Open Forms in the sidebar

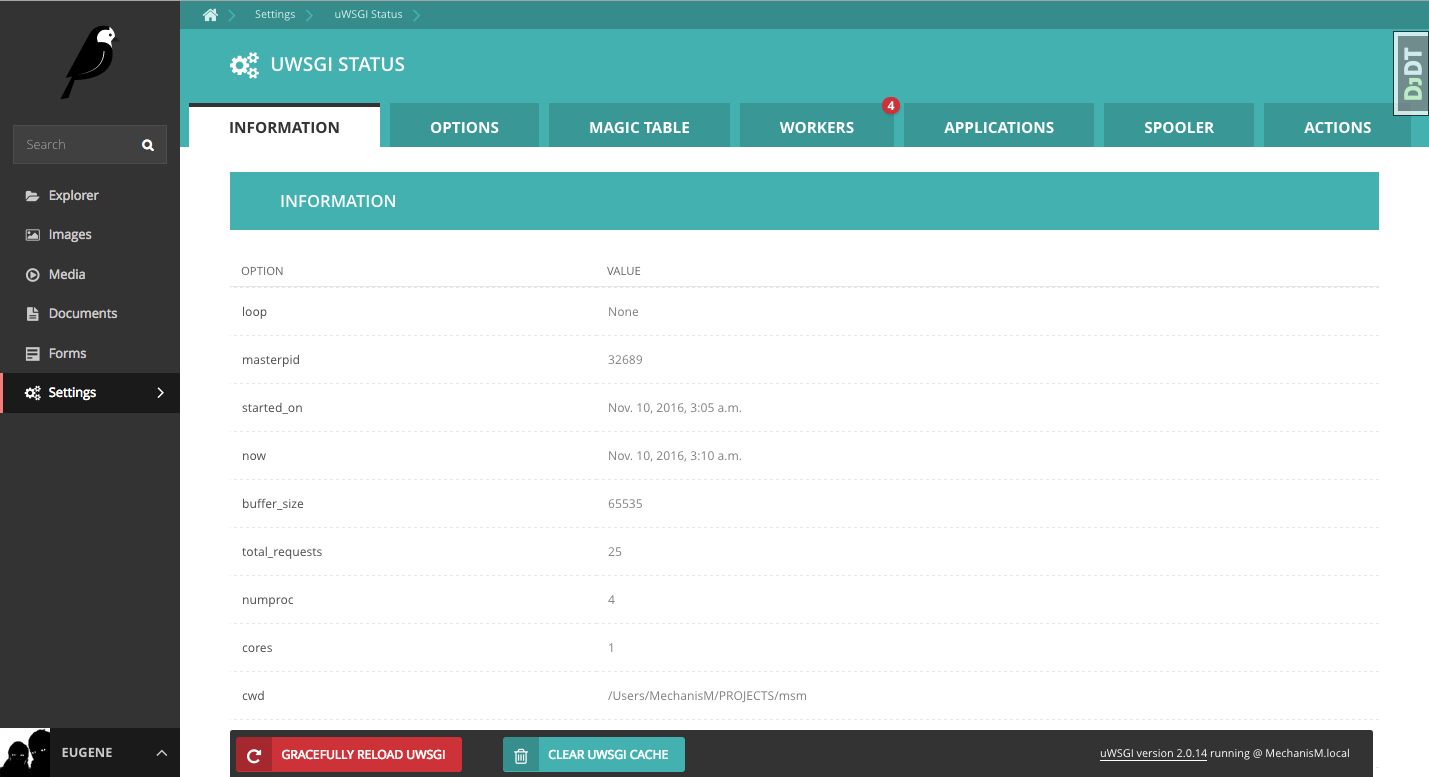tap(67, 353)
